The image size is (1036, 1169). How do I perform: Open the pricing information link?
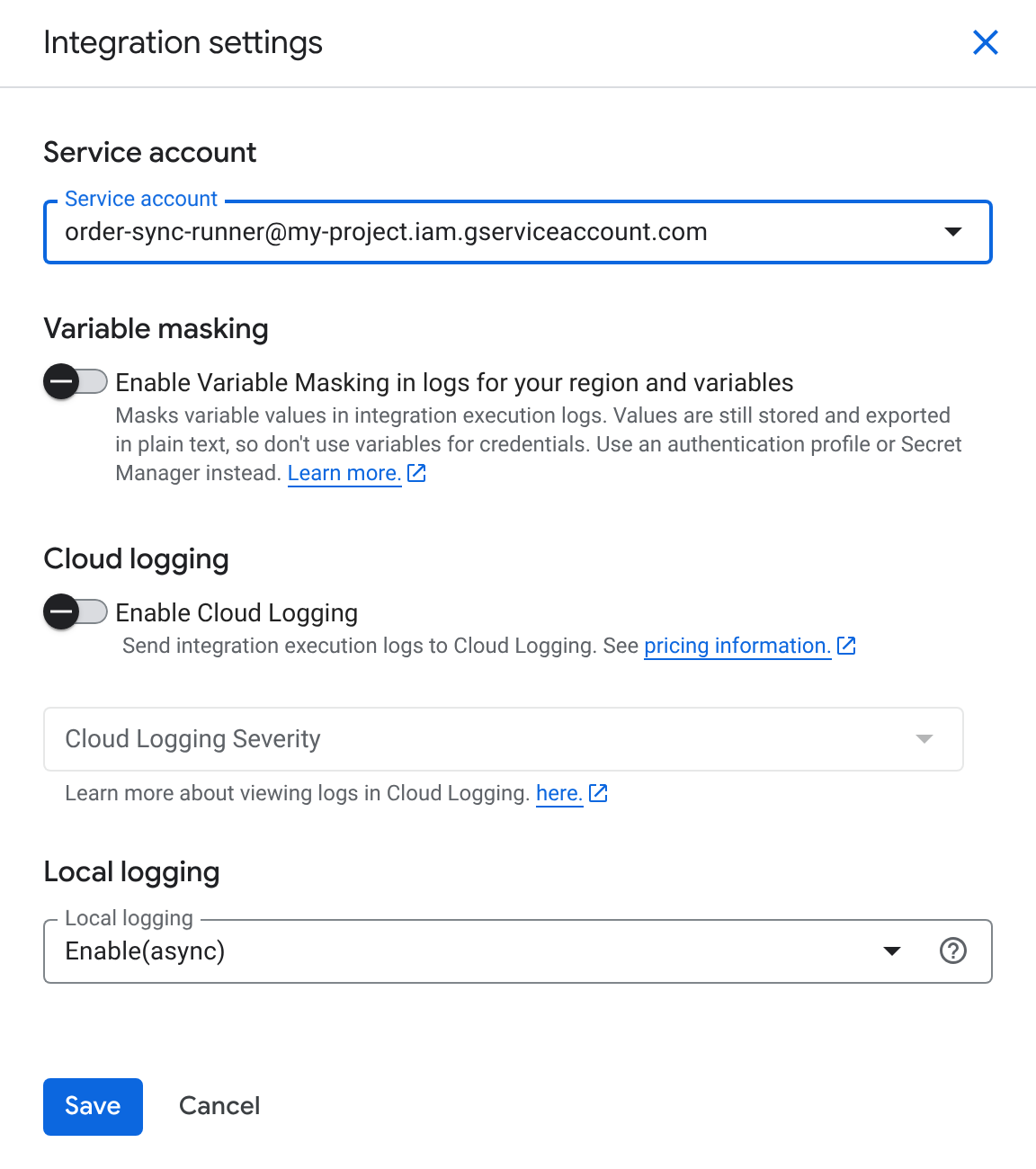[x=737, y=646]
